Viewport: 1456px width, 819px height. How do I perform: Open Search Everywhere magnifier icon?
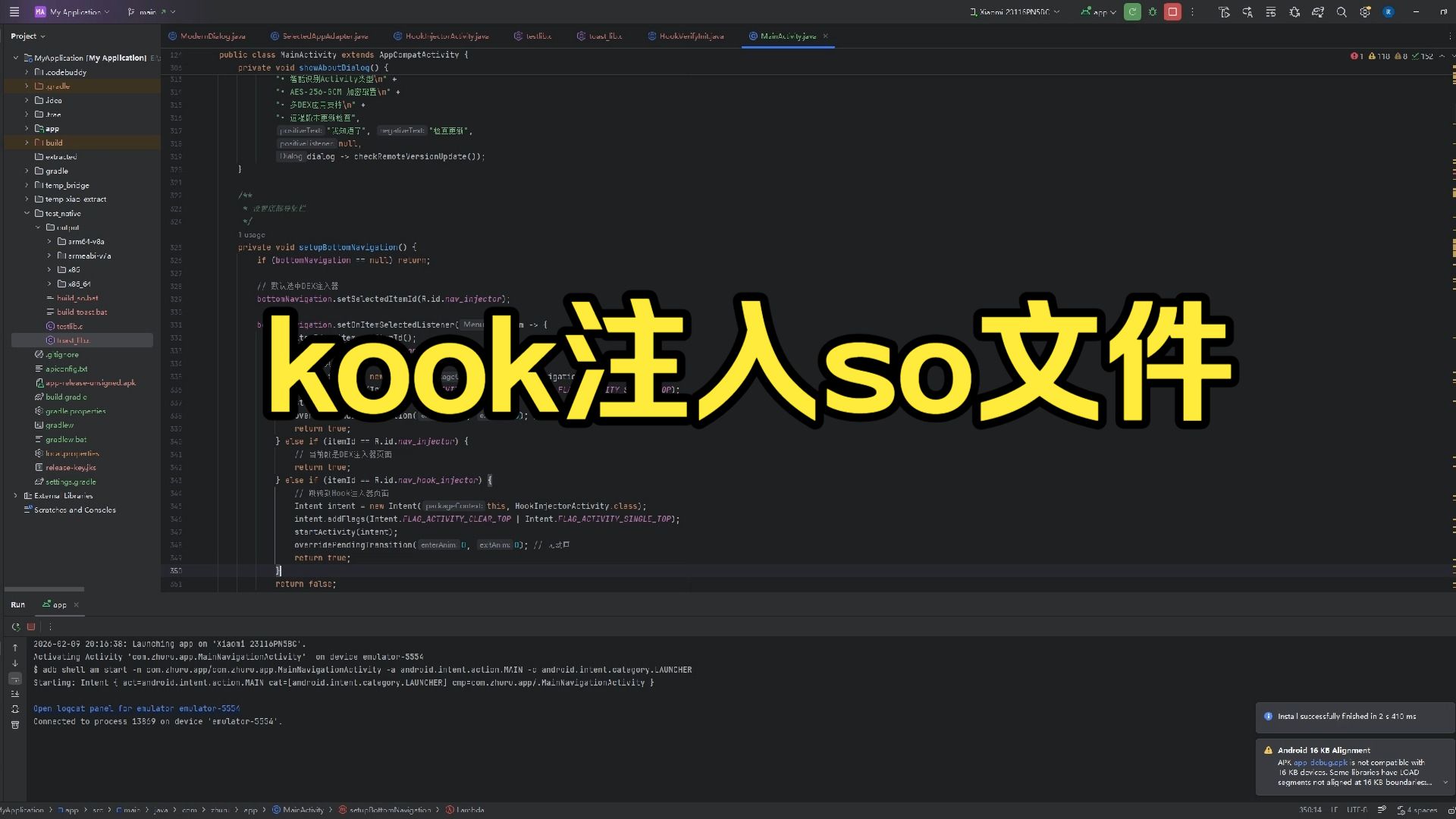[x=1341, y=12]
